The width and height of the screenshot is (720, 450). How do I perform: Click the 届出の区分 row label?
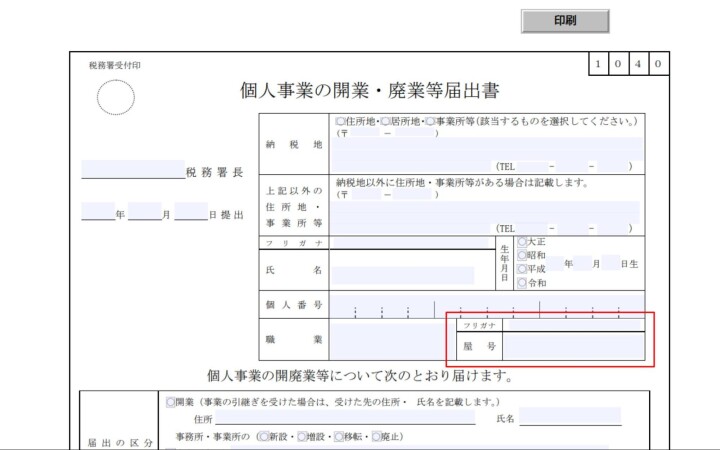click(x=120, y=443)
